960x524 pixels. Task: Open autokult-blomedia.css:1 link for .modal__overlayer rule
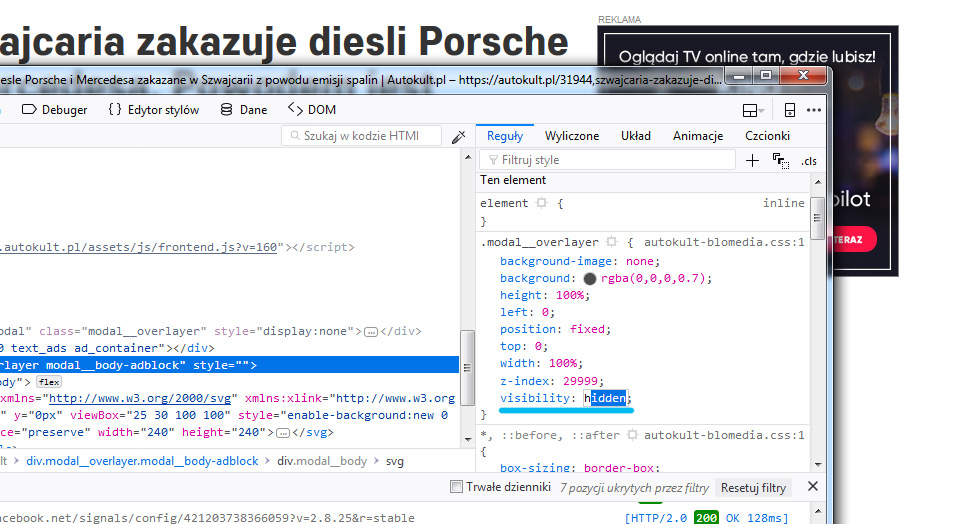coord(724,242)
